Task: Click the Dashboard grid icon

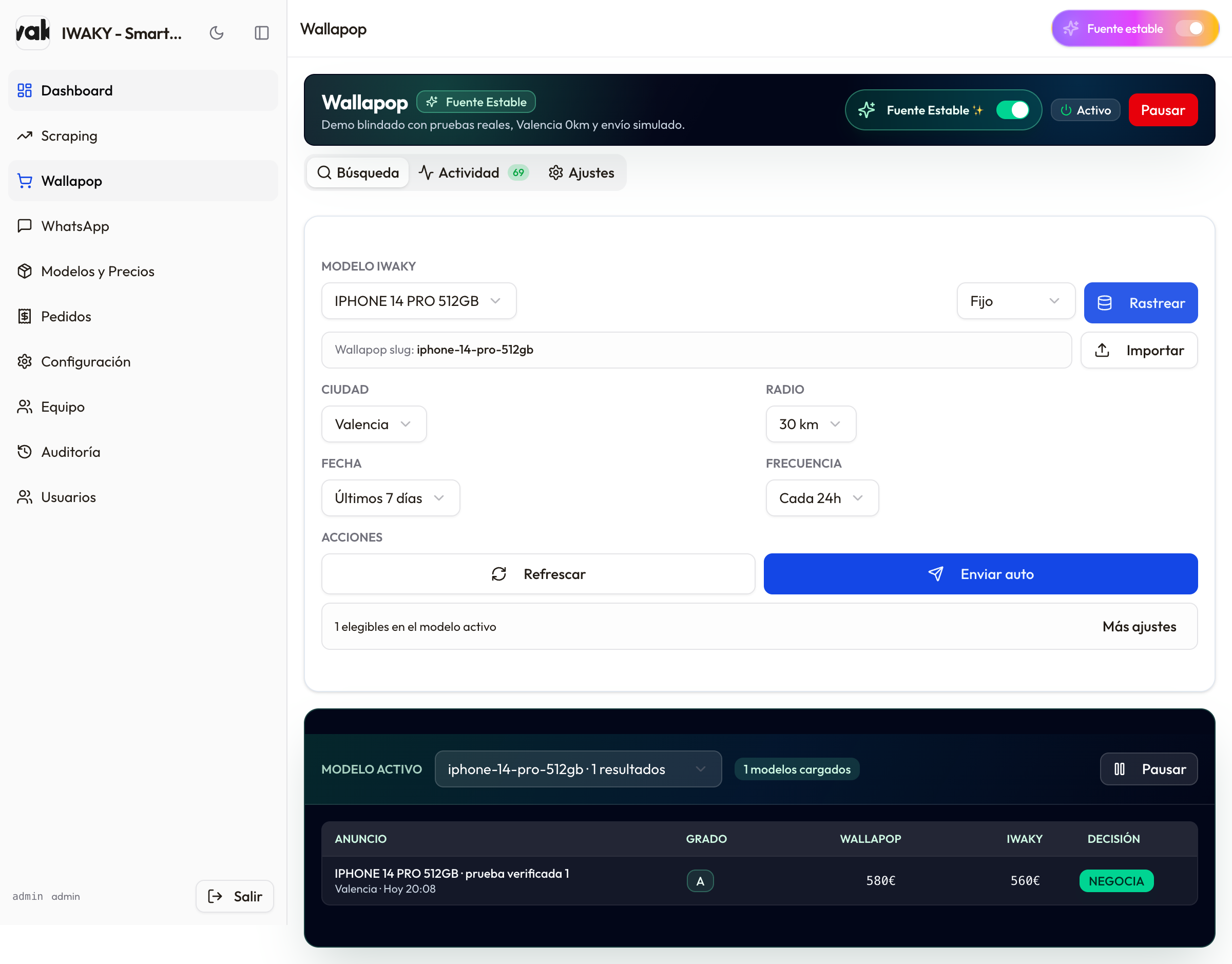Action: tap(25, 90)
